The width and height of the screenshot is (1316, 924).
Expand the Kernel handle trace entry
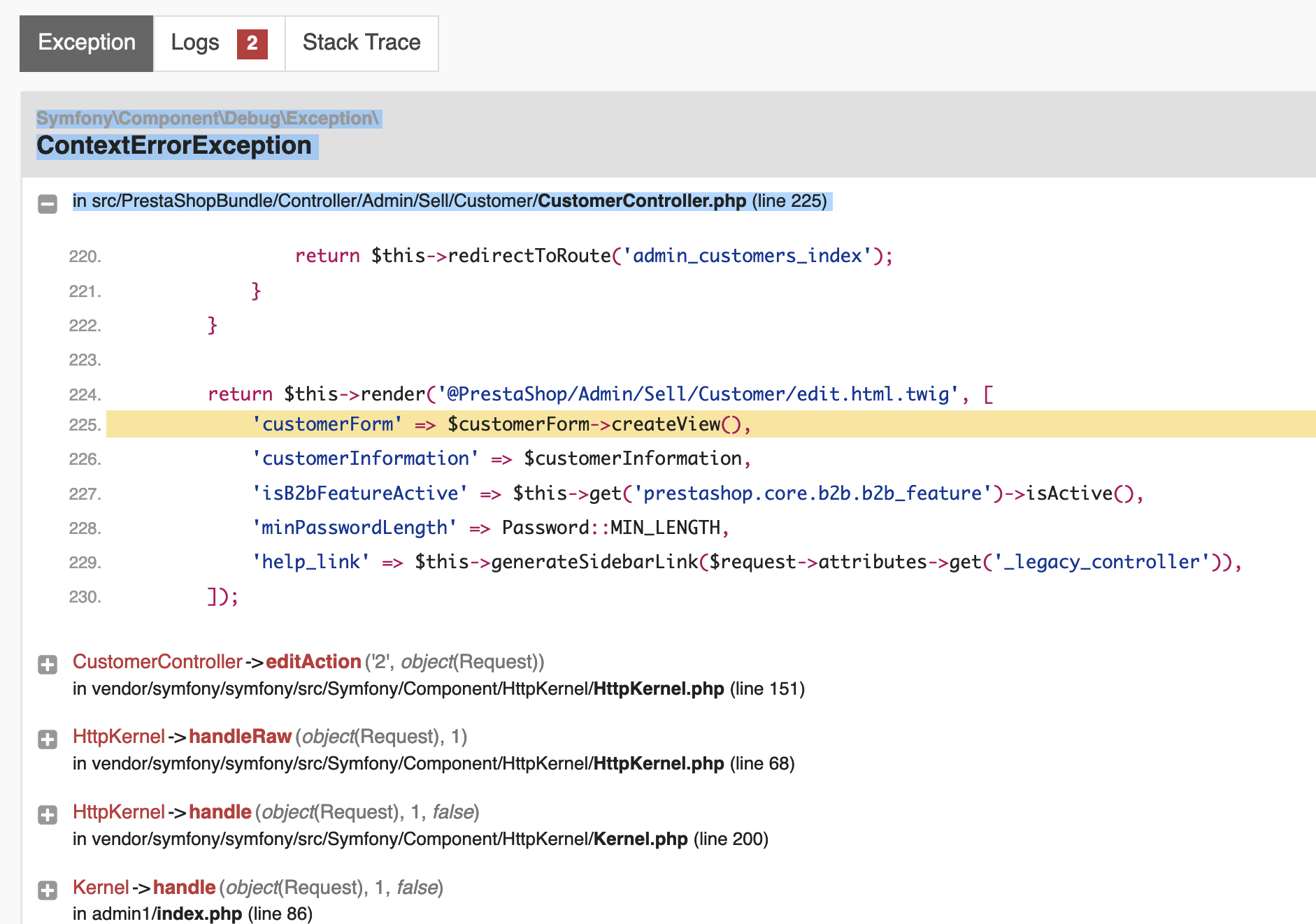[x=48, y=890]
